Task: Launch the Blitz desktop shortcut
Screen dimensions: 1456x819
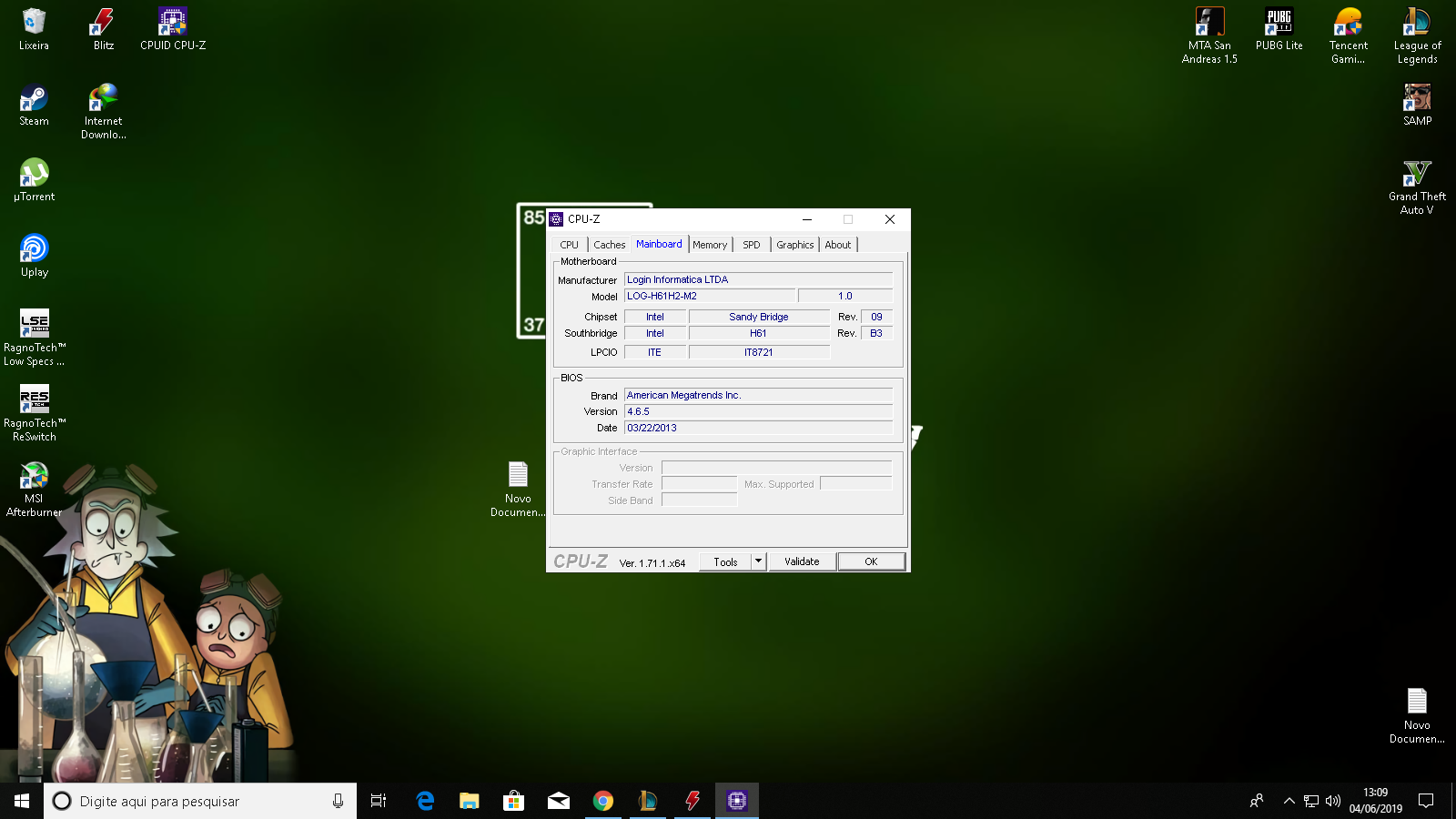Action: click(104, 29)
